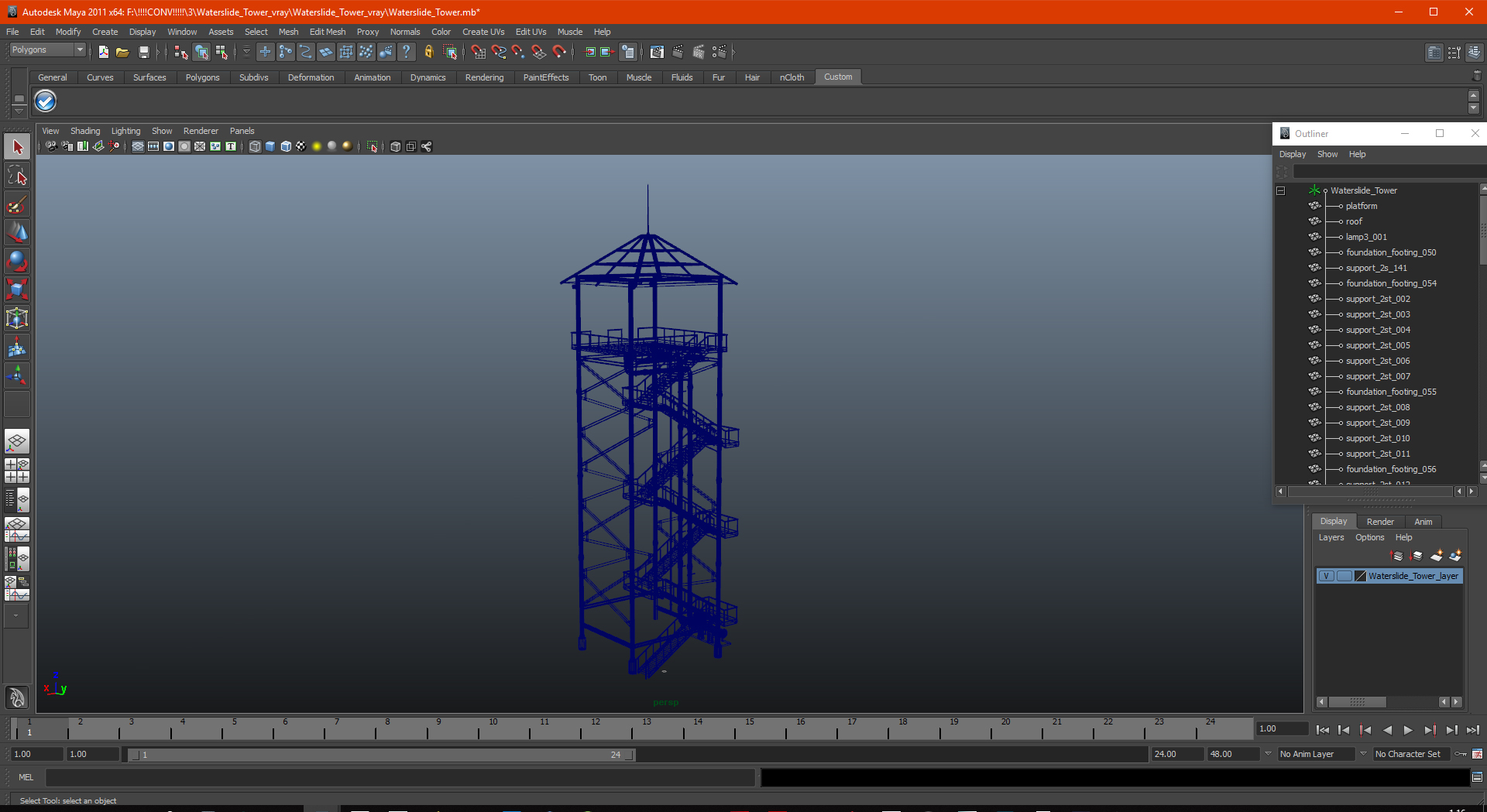Switch to the Rendering shelf tab
This screenshot has width=1487, height=812.
[484, 77]
